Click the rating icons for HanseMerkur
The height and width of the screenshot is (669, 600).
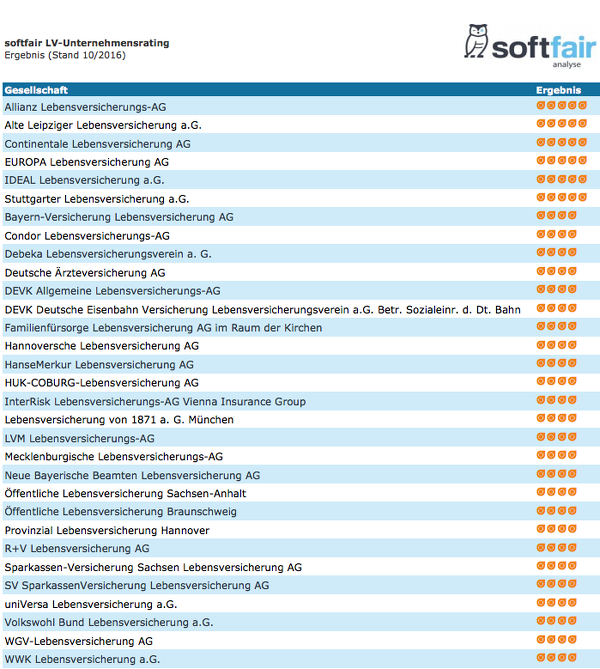[x=556, y=363]
